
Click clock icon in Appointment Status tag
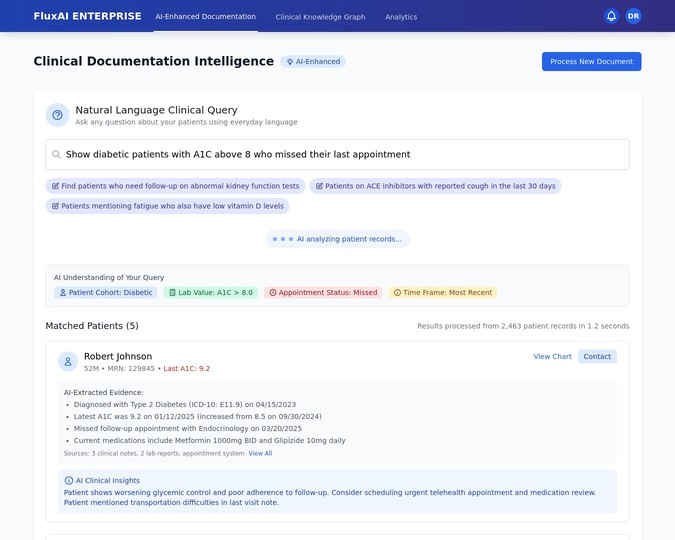[272, 292]
